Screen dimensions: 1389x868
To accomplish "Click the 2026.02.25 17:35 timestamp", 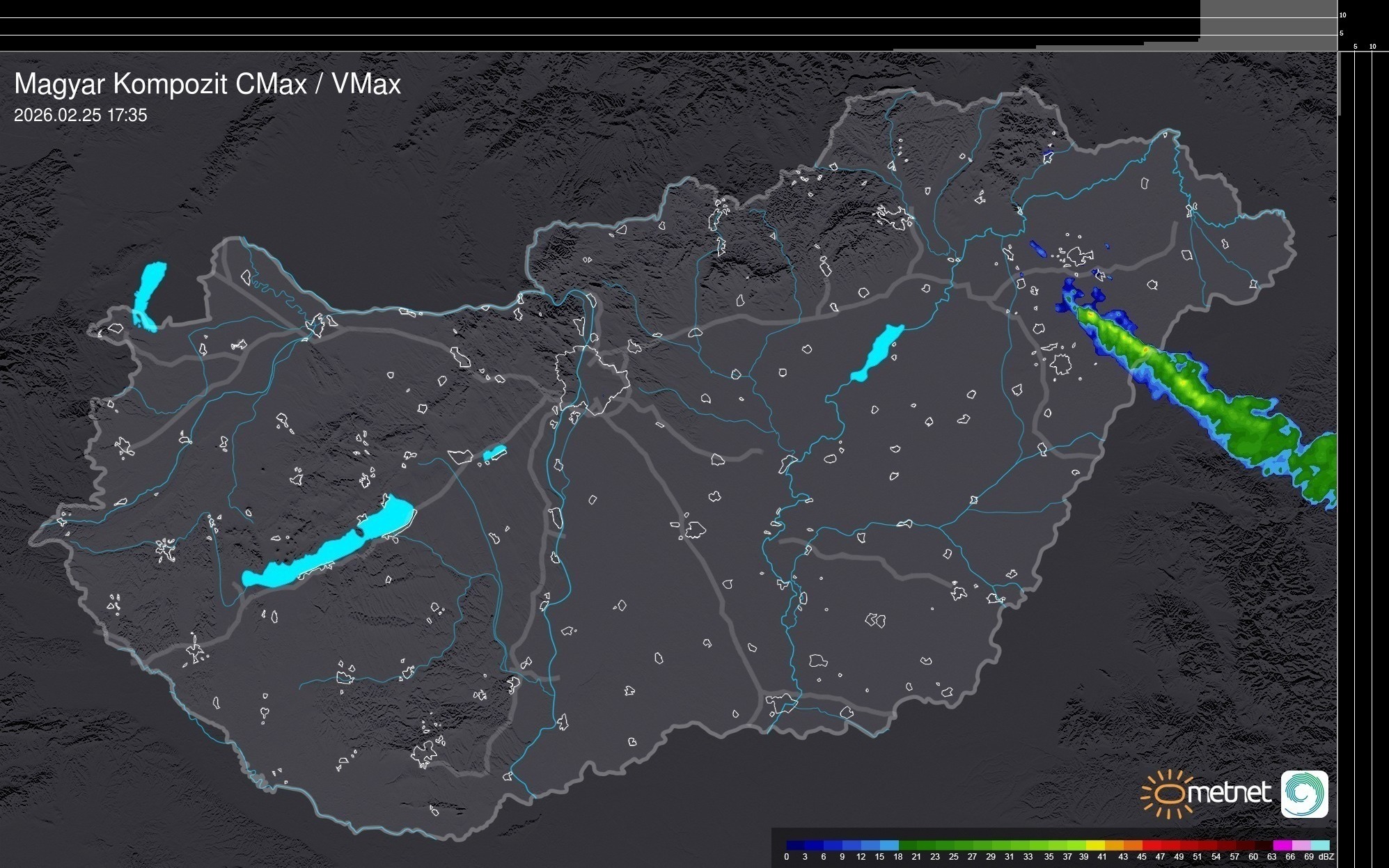I will point(80,116).
